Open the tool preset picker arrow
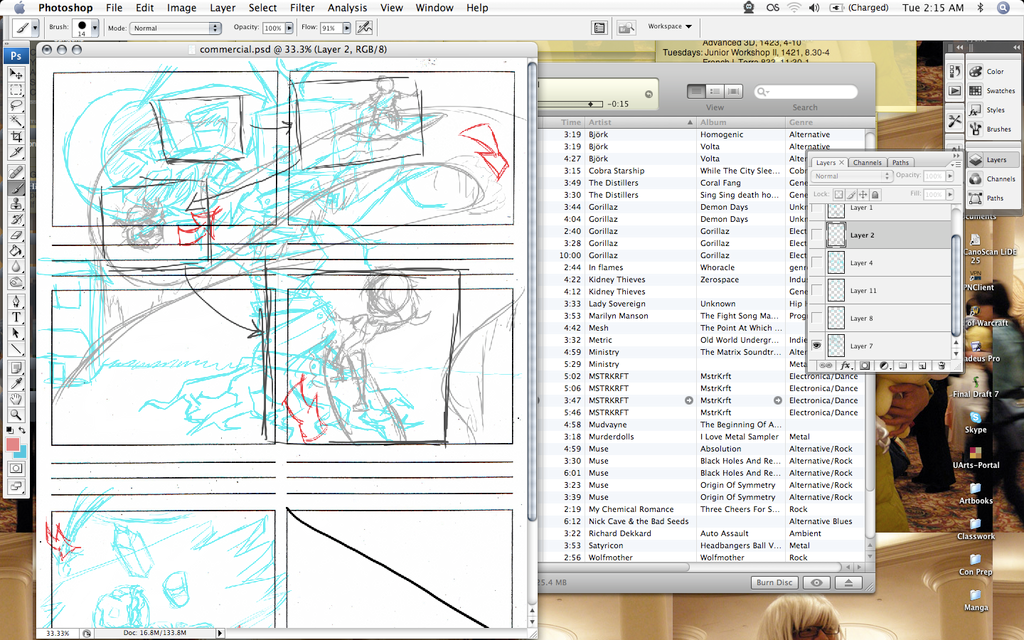Viewport: 1024px width, 640px height. (x=35, y=28)
